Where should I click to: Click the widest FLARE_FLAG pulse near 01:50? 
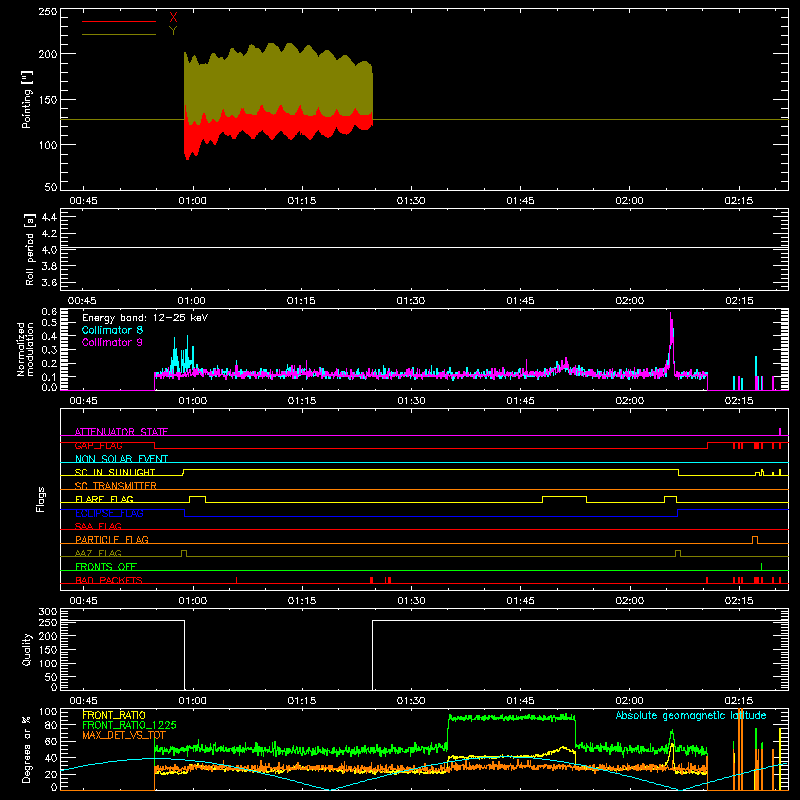(x=564, y=499)
